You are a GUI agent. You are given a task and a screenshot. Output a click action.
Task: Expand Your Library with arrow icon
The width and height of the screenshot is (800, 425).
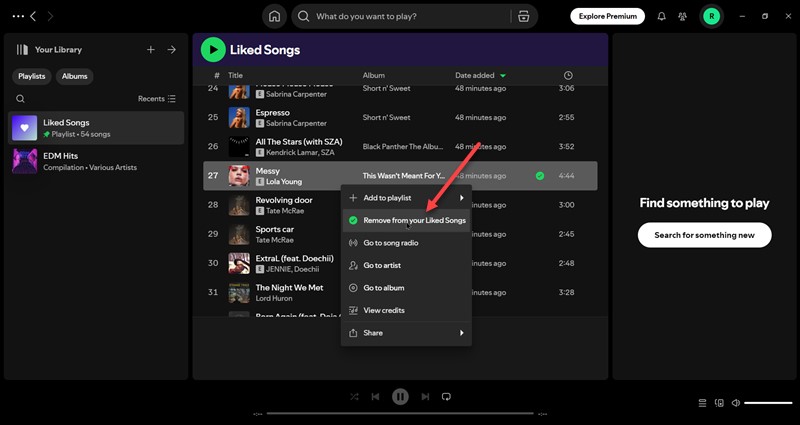tap(172, 49)
